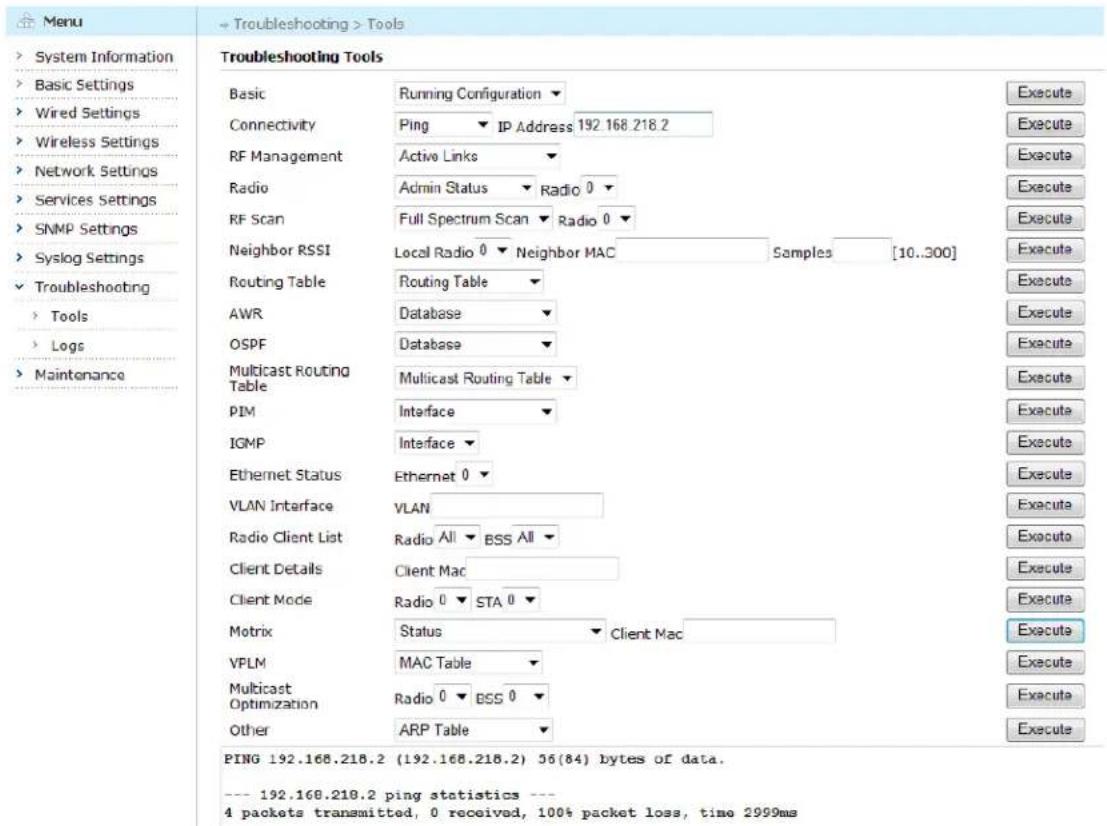This screenshot has height=826, width=1107.
Task: Open the AWR Database dropdown
Action: (474, 313)
